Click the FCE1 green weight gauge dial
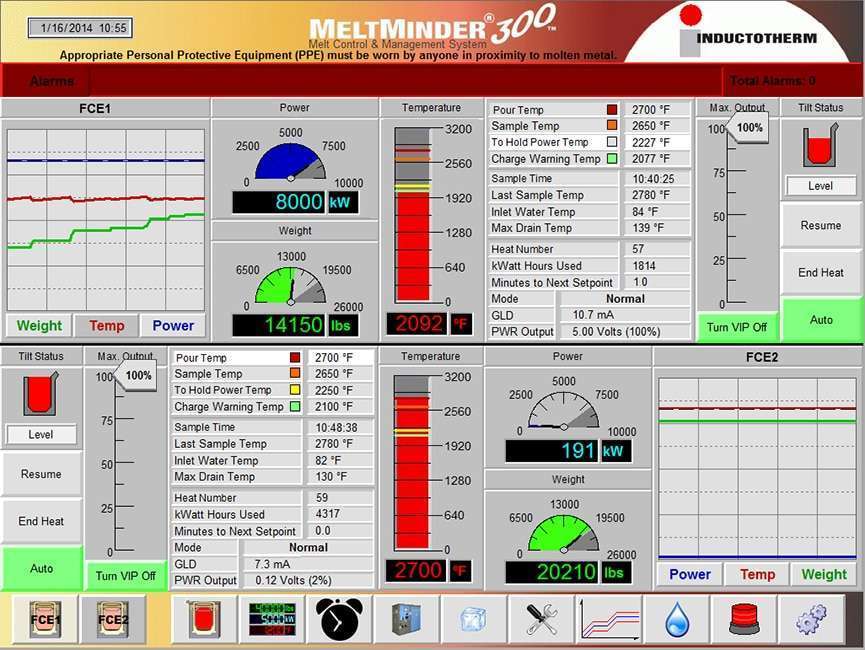 (x=291, y=285)
